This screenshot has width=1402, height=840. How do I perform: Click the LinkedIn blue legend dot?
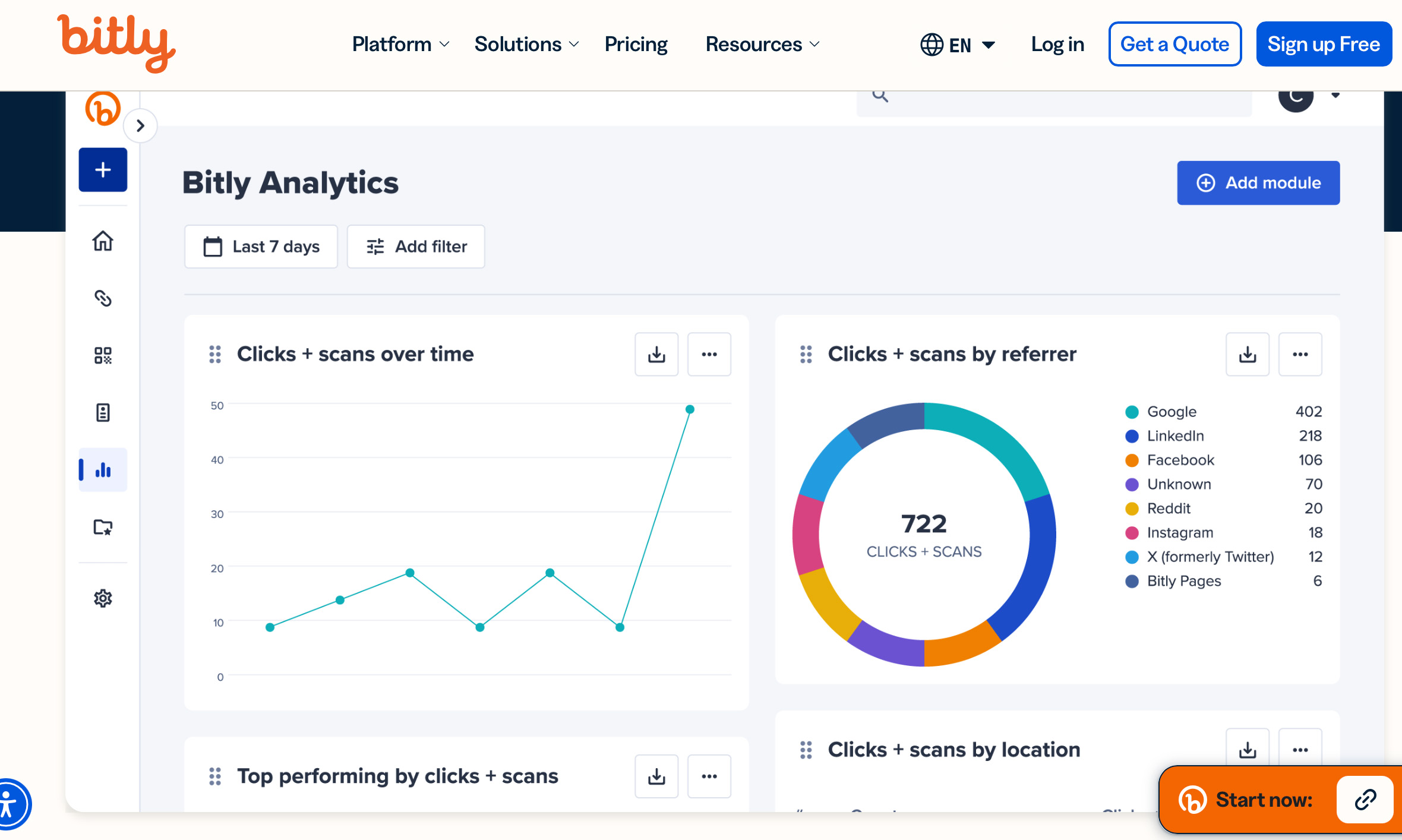(x=1132, y=436)
